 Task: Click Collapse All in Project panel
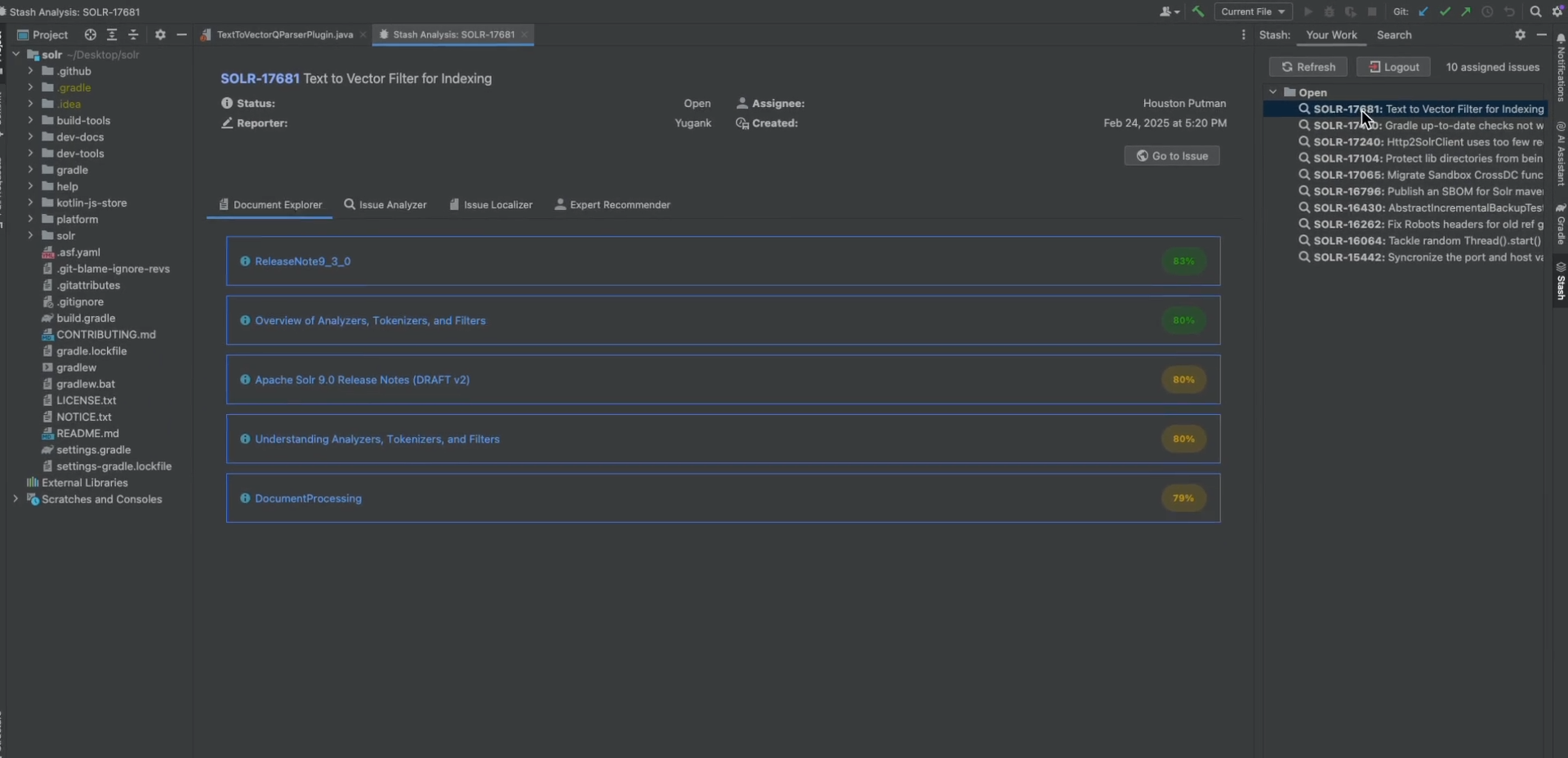click(x=133, y=34)
